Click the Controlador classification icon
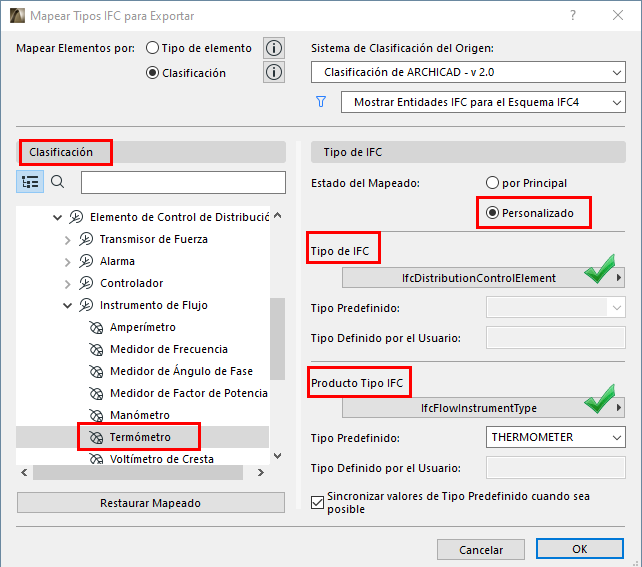Screen dimensions: 642x567 point(86,283)
